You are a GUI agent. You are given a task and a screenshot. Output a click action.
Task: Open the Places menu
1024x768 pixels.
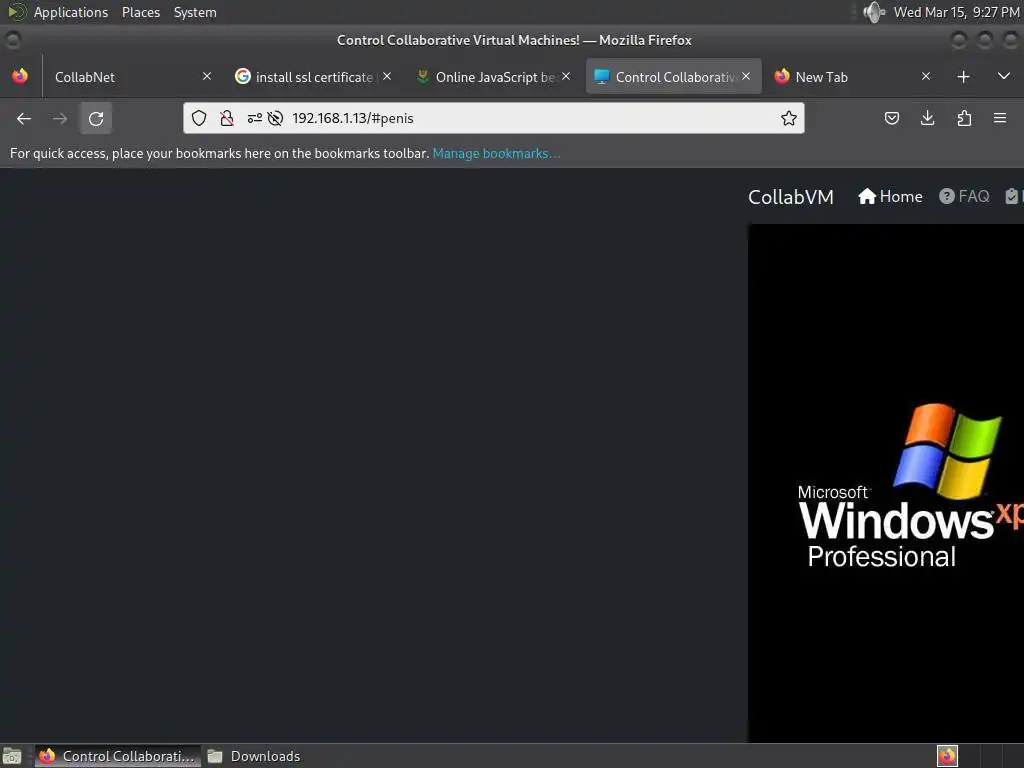pos(141,12)
